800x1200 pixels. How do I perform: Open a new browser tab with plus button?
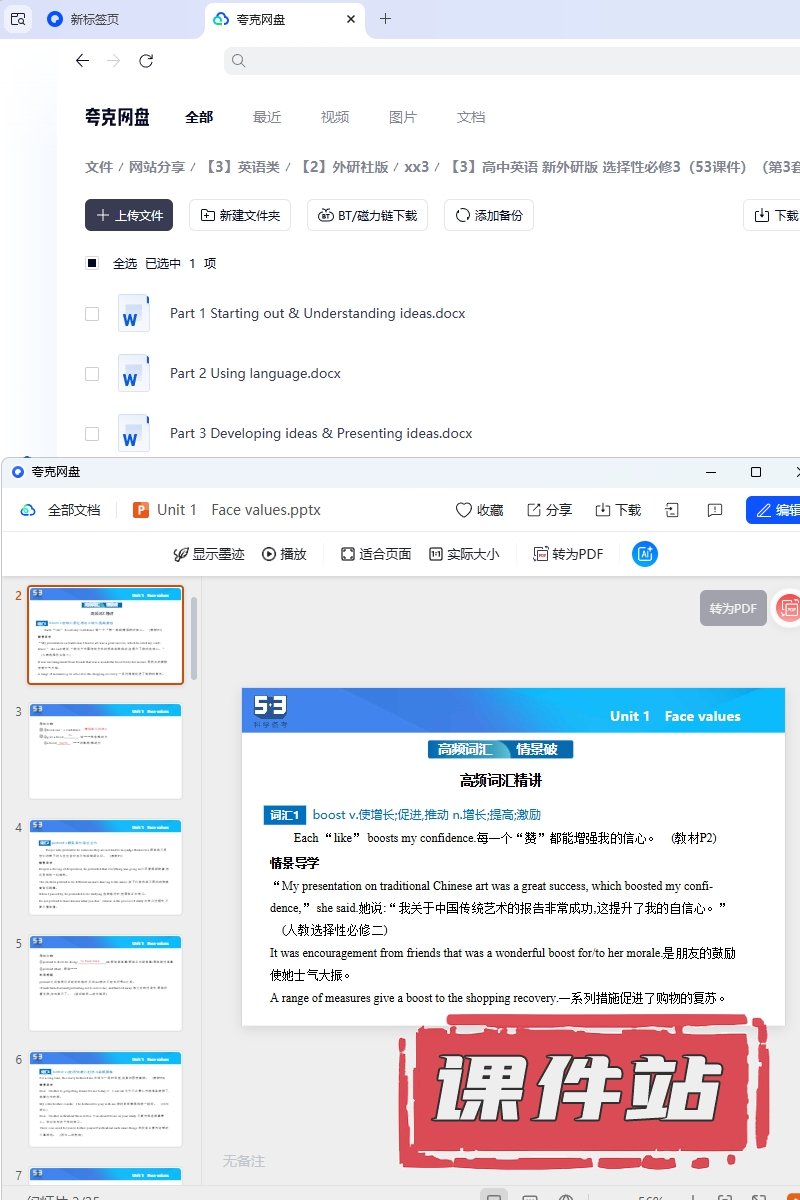coord(386,19)
